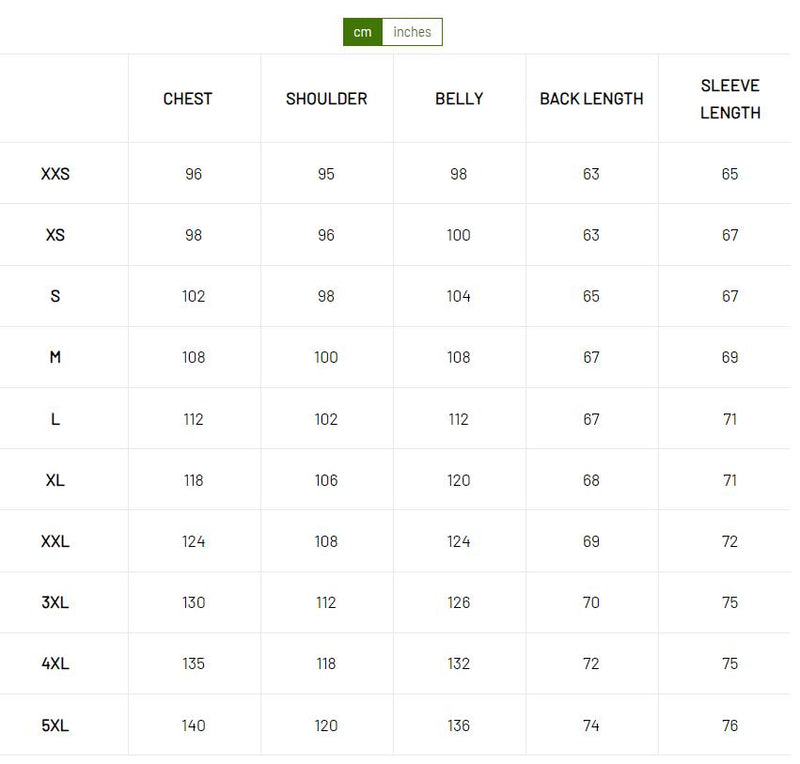Click the CHEST column header

tap(188, 99)
